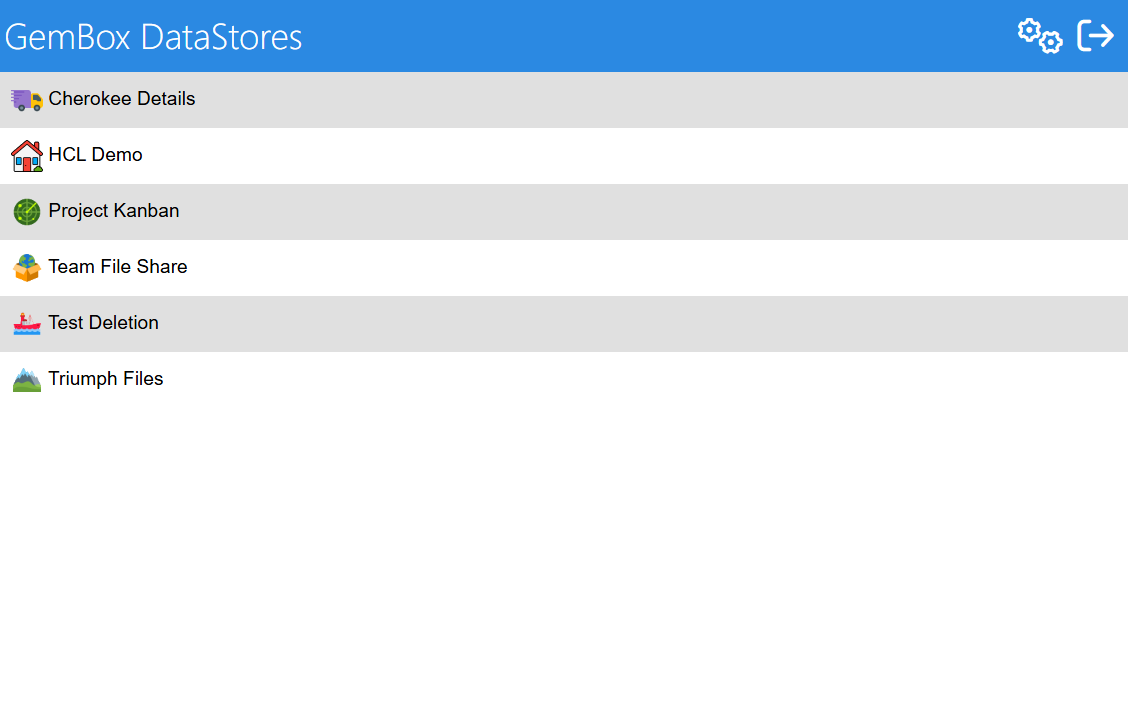Click the logout arrow icon
Screen dimensions: 1128x719
[x=1095, y=36]
